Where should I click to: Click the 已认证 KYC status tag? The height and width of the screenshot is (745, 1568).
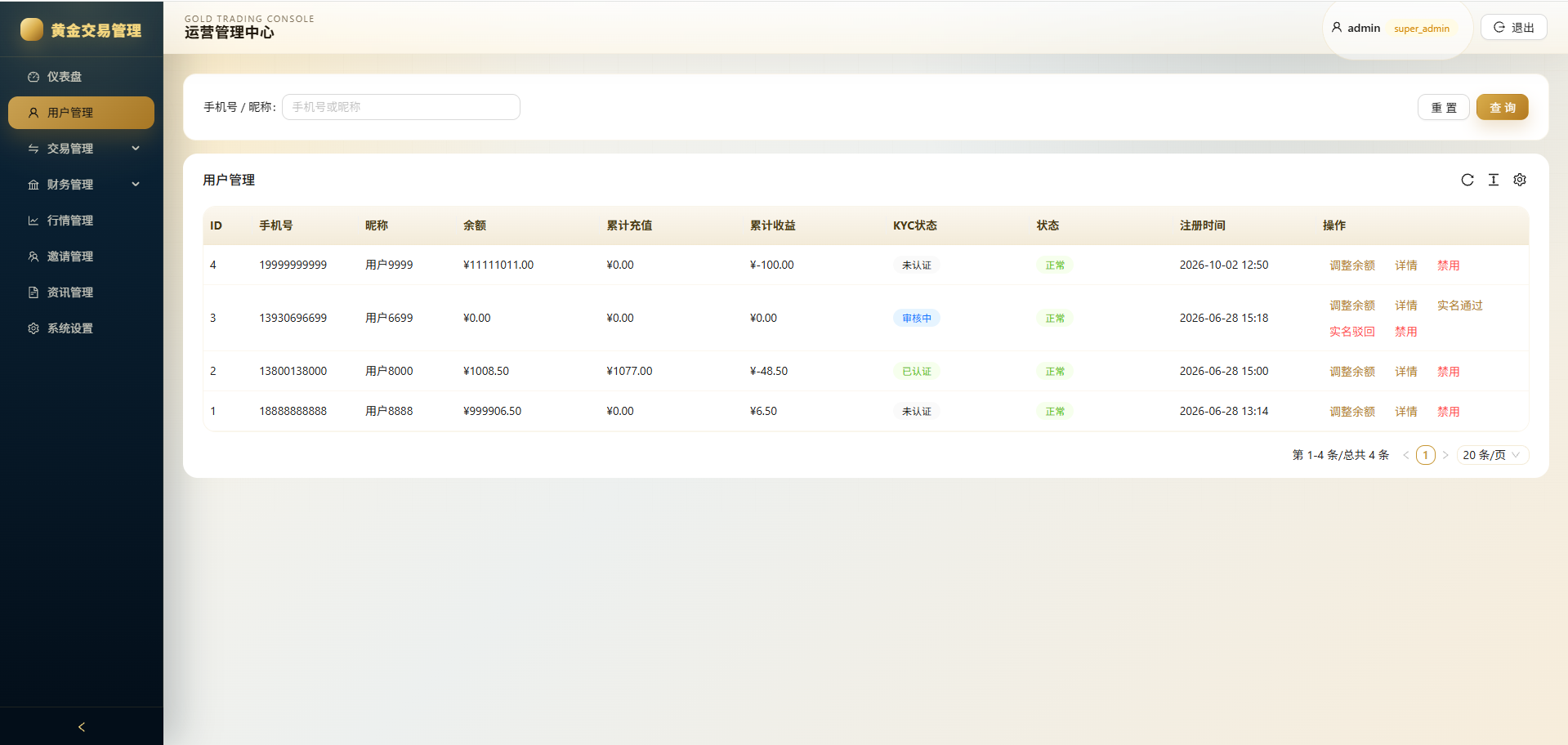click(x=916, y=372)
